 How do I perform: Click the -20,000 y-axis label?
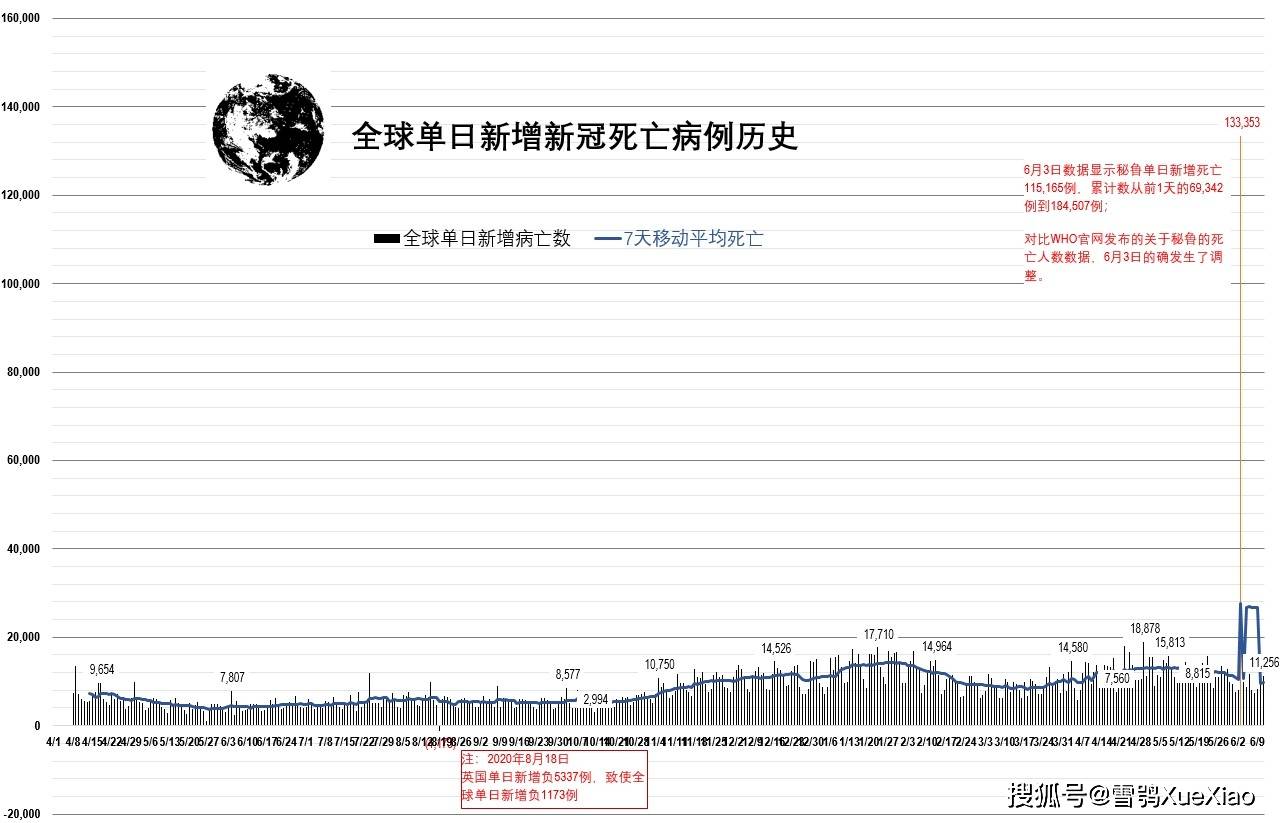click(24, 812)
